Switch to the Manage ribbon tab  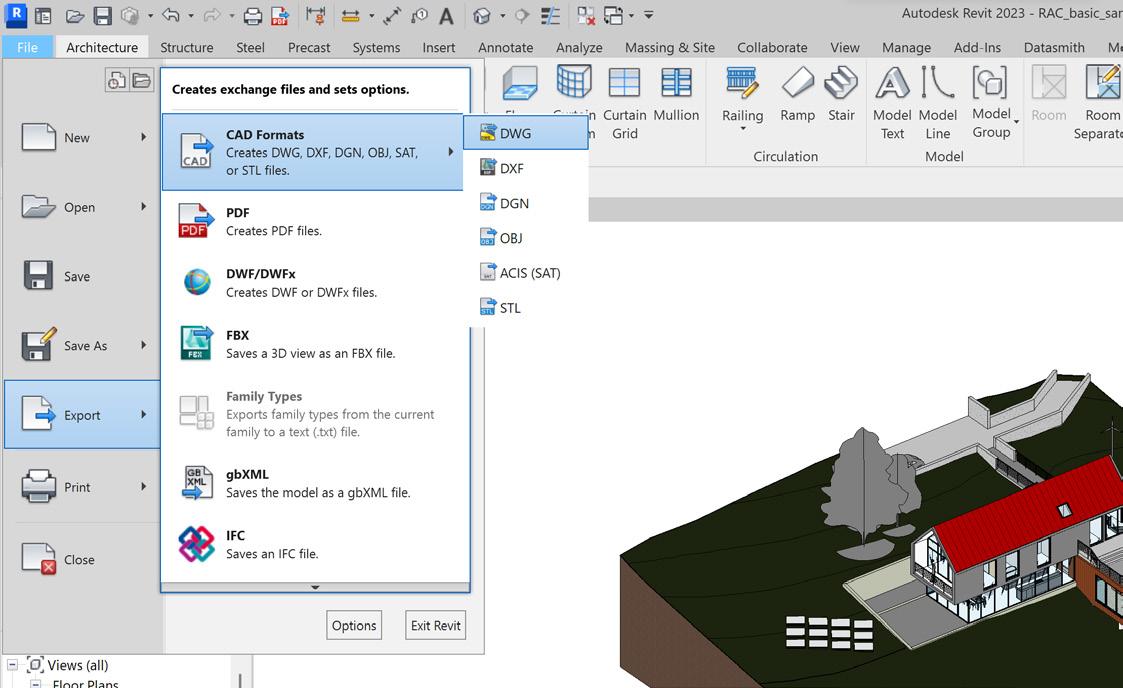[x=907, y=47]
